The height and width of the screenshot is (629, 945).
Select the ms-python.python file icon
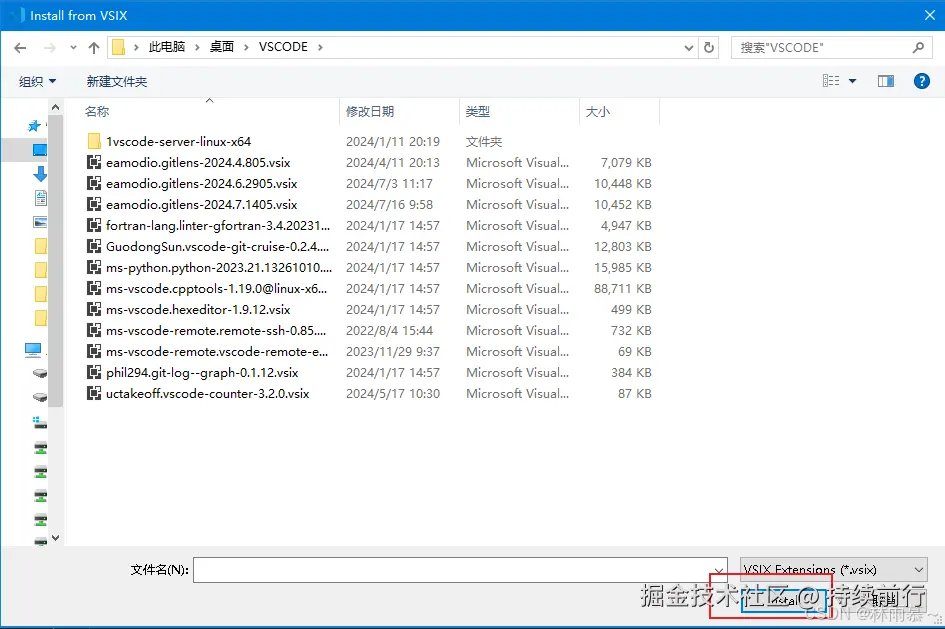(x=94, y=268)
